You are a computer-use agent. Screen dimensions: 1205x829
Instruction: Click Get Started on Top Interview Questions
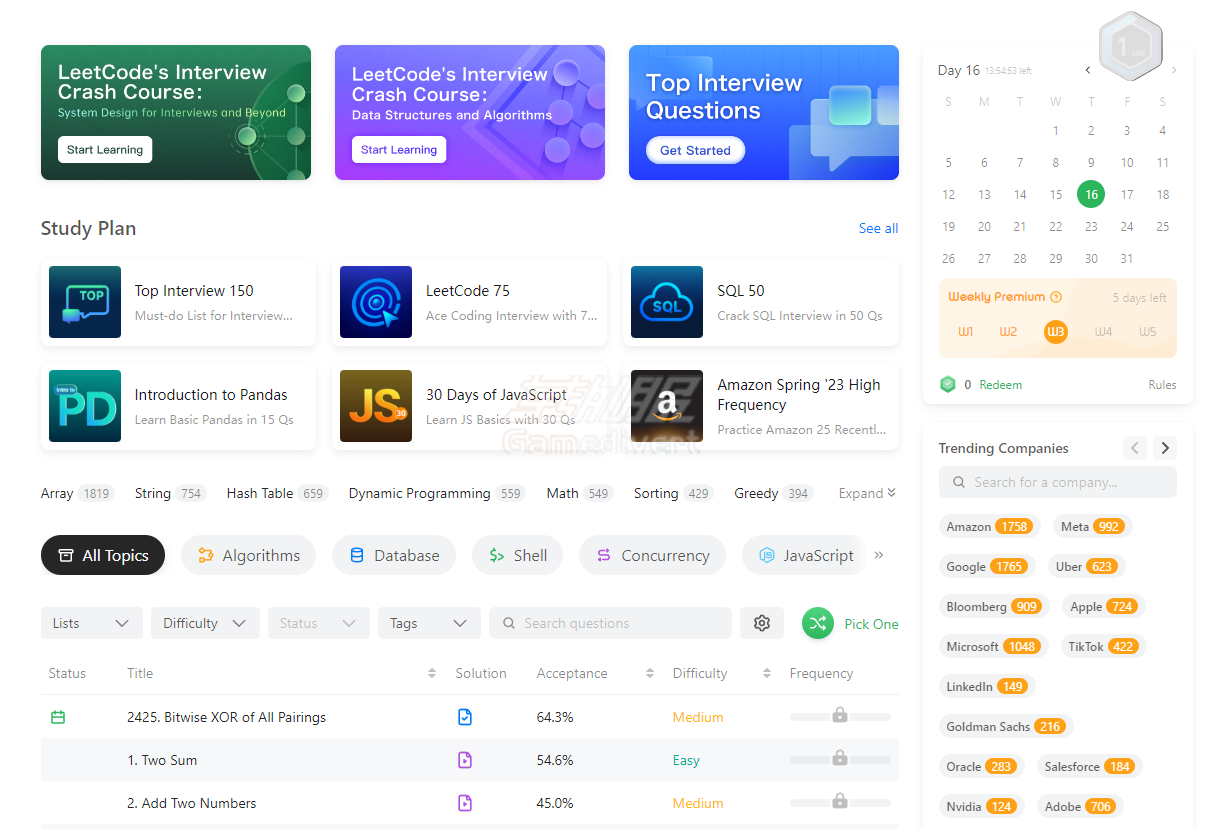click(695, 150)
